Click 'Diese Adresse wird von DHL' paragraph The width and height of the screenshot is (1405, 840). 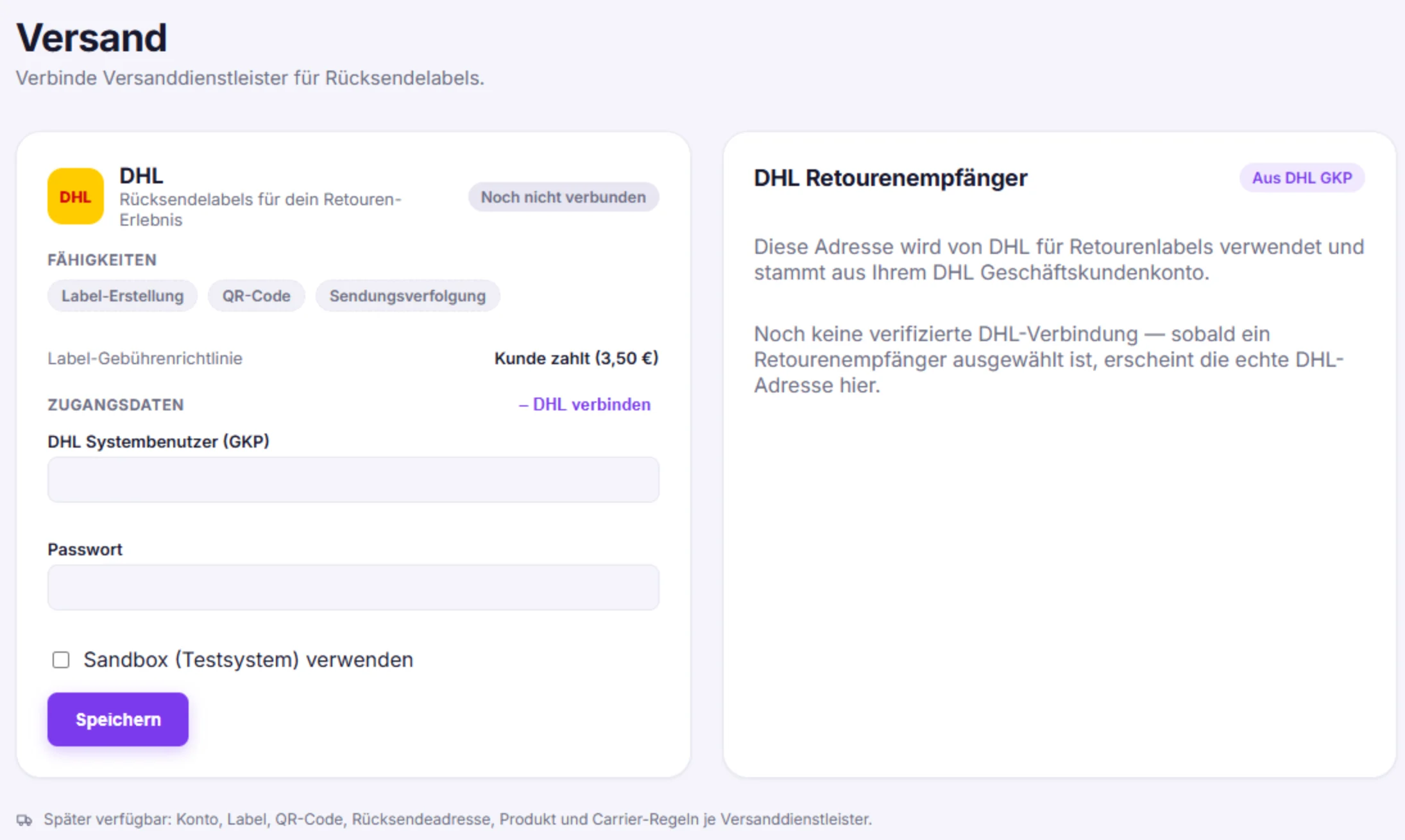[1059, 259]
